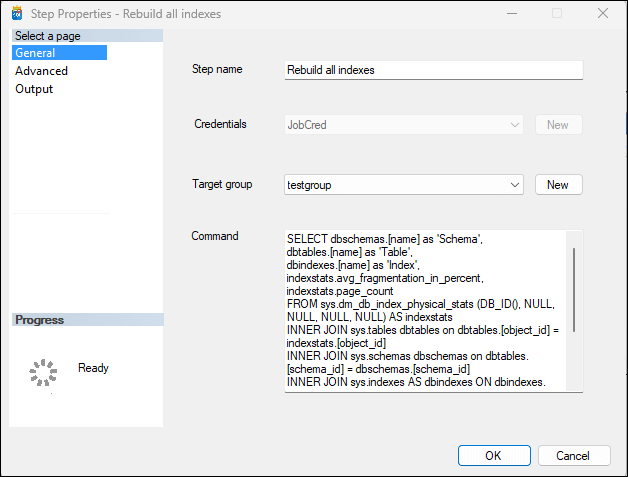628x477 pixels.
Task: Click the Ready status text
Action: point(93,368)
